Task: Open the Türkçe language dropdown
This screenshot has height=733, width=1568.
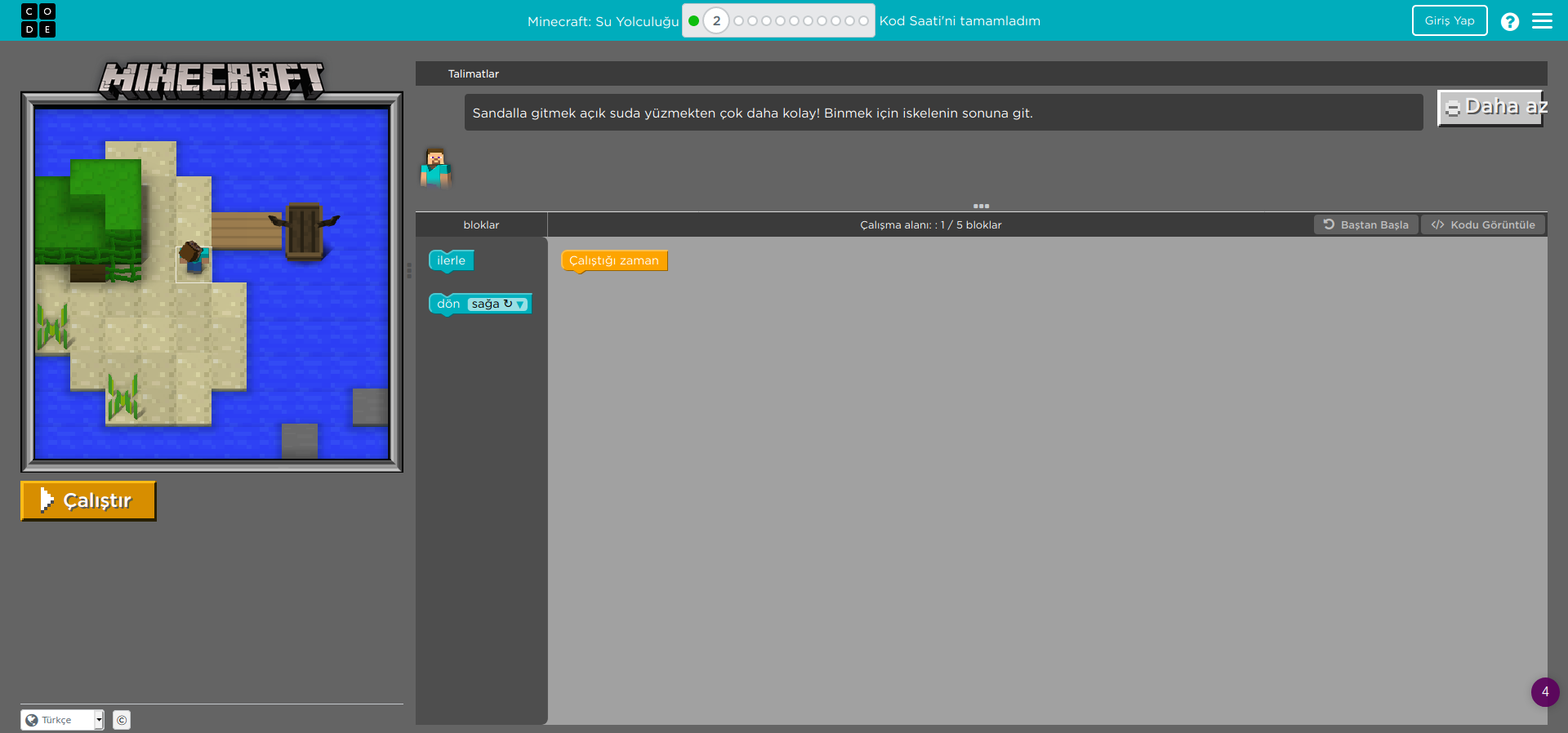Action: (62, 720)
